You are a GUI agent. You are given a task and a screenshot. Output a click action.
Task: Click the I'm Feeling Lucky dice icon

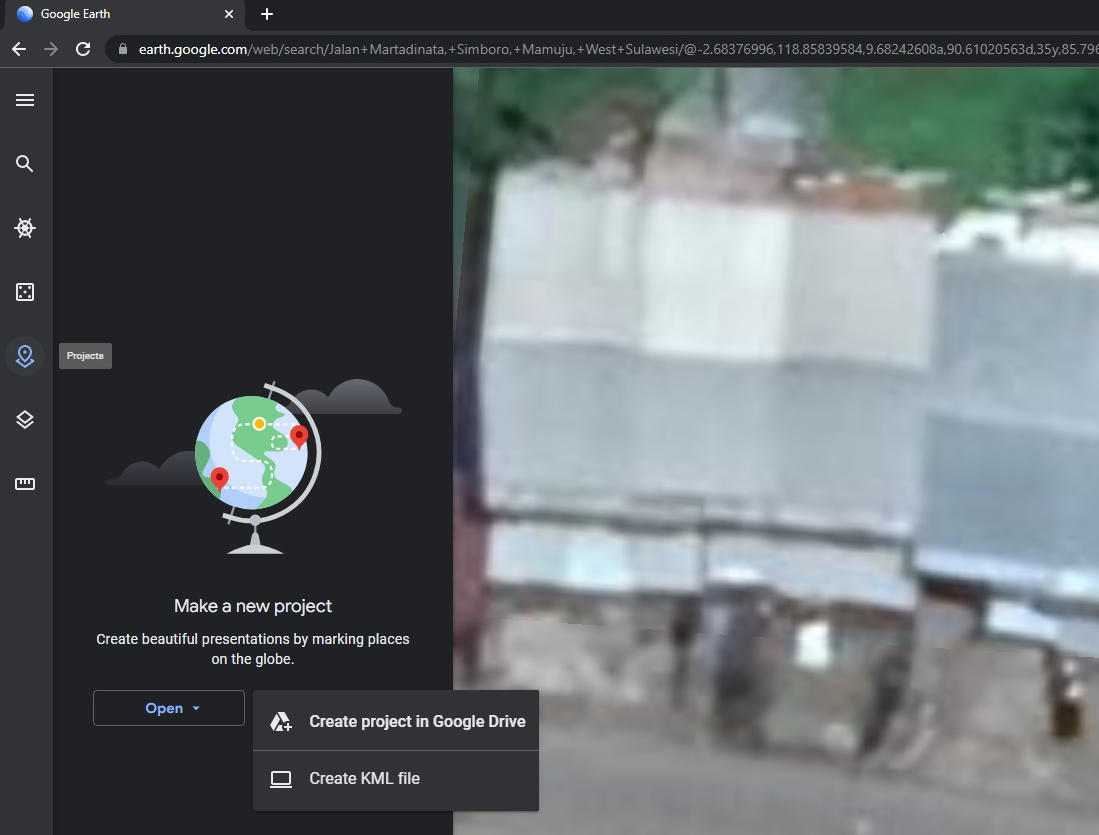(x=25, y=292)
